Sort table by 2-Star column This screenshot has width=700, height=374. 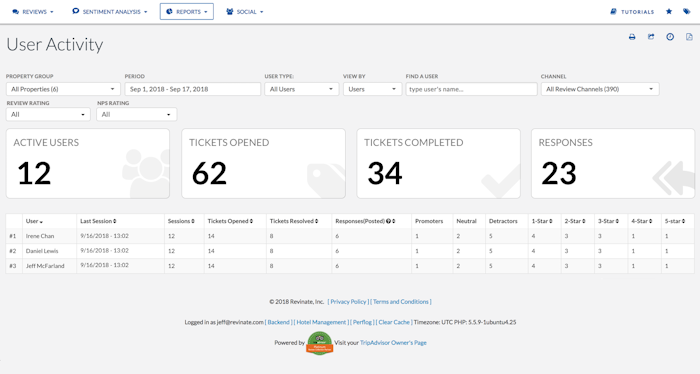coord(575,221)
